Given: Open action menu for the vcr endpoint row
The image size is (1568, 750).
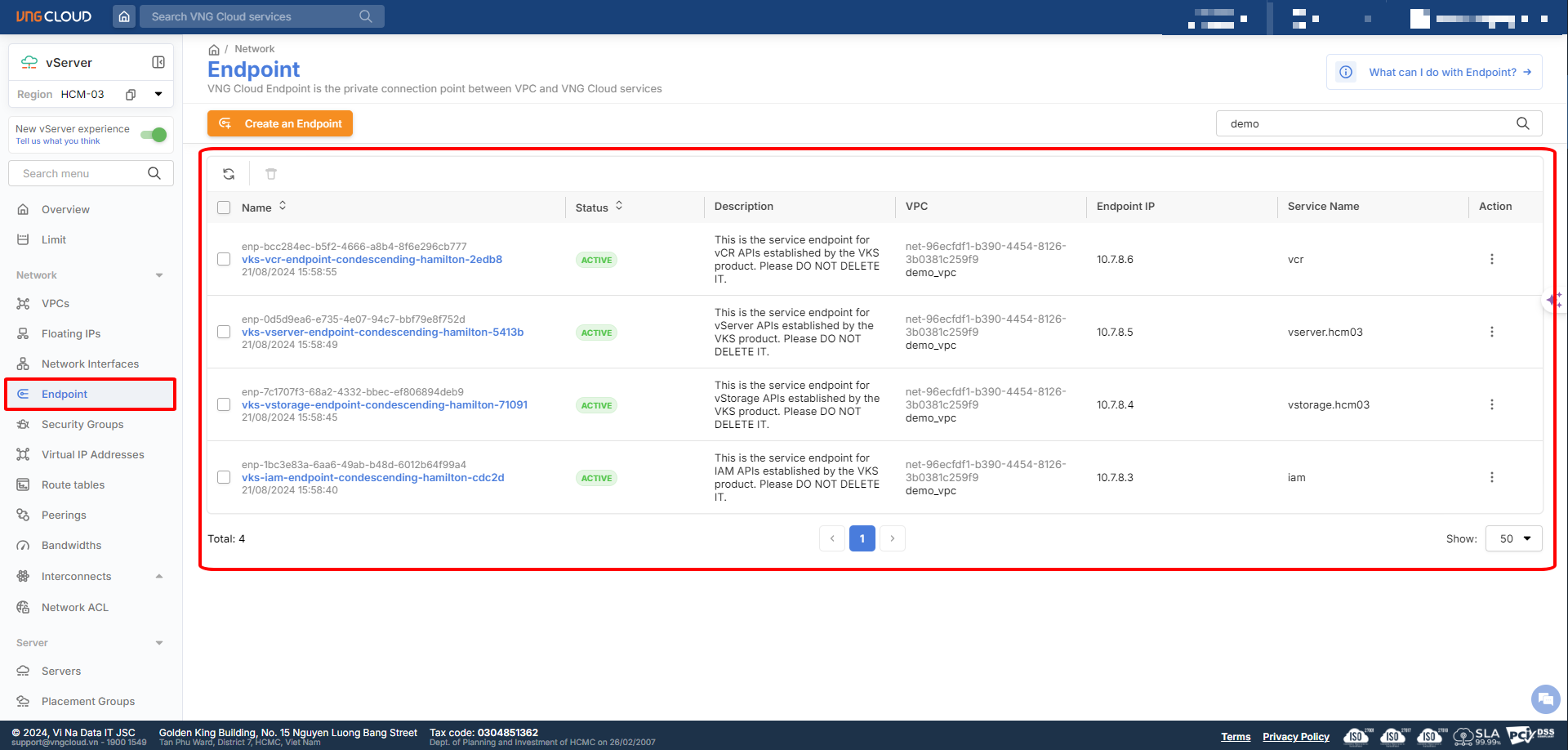Looking at the screenshot, I should coord(1491,260).
